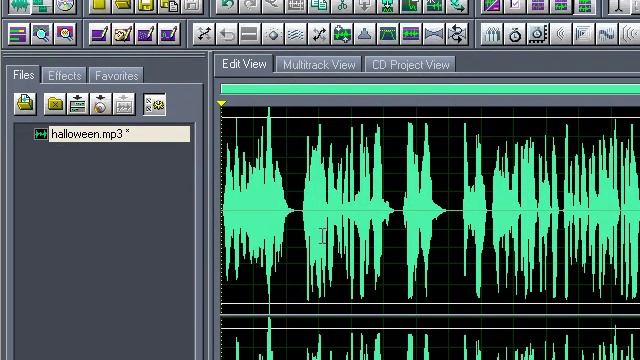Click the dotted purple pencil icon
The width and height of the screenshot is (640, 360).
(x=146, y=34)
